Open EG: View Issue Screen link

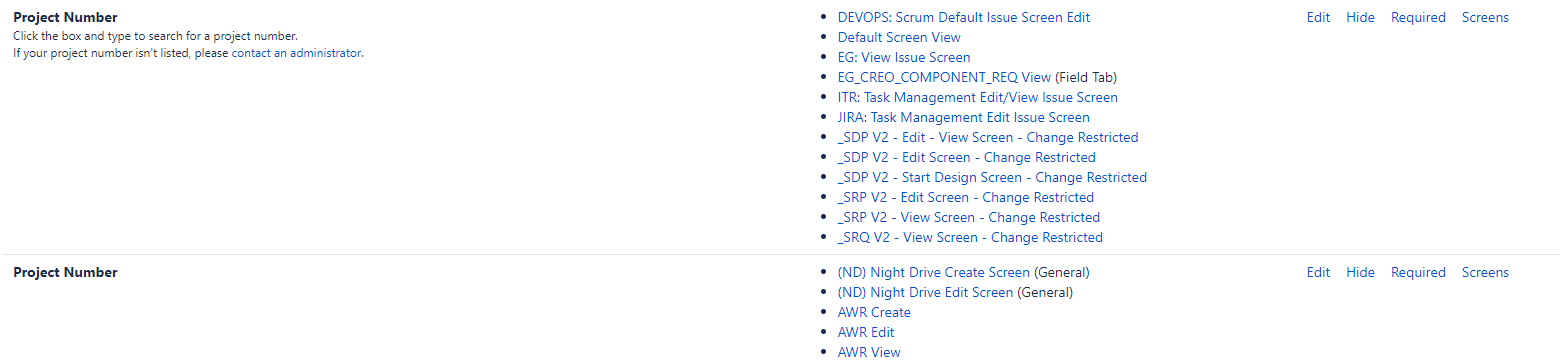point(904,57)
